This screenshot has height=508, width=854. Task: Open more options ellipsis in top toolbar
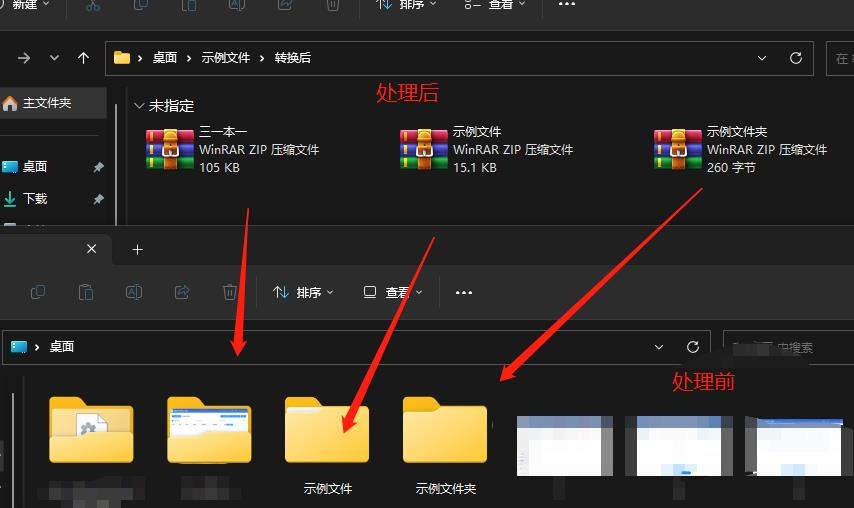coord(567,4)
